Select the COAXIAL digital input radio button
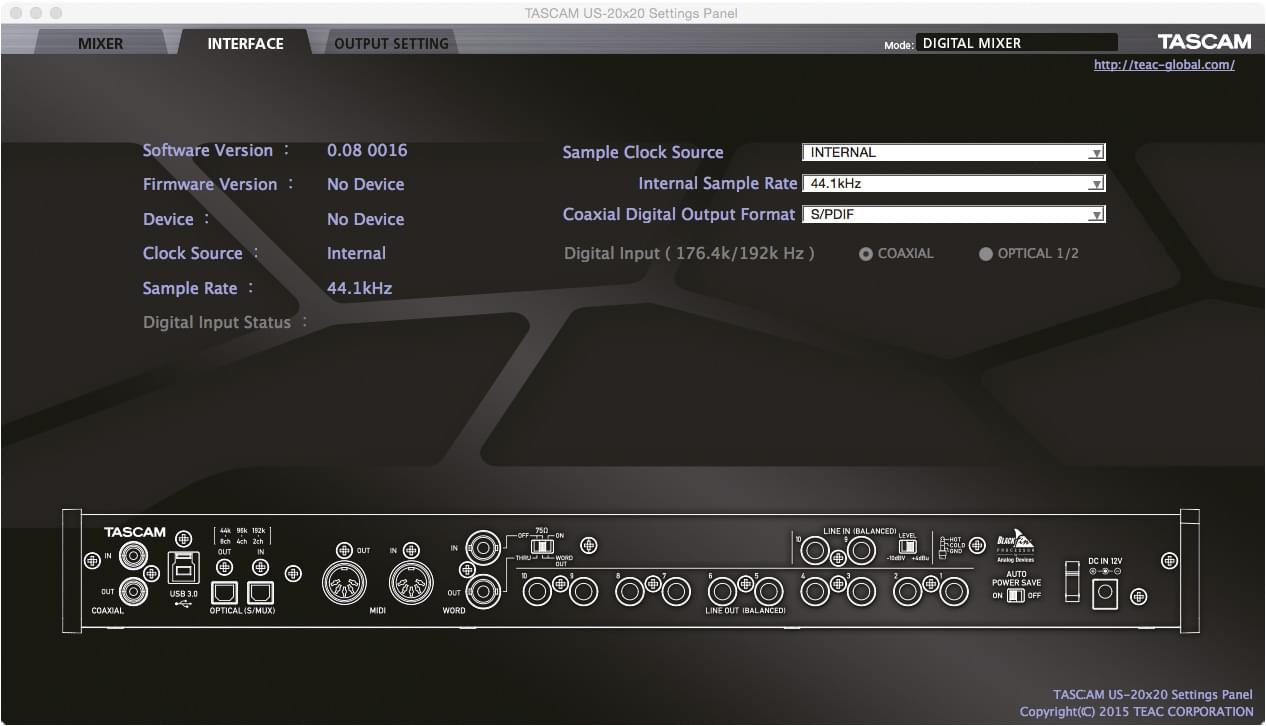 [866, 254]
